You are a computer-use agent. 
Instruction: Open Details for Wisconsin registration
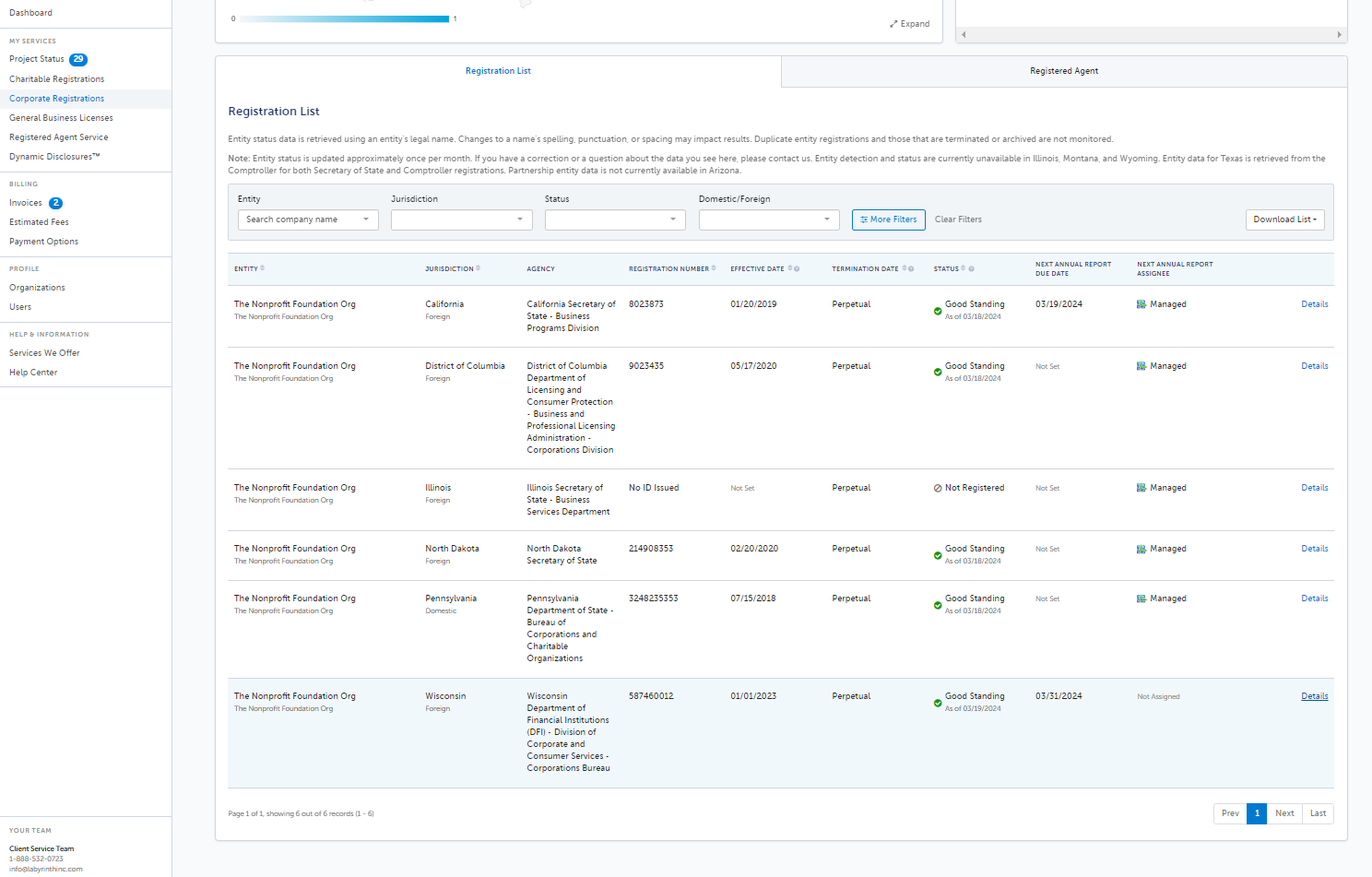(1315, 696)
